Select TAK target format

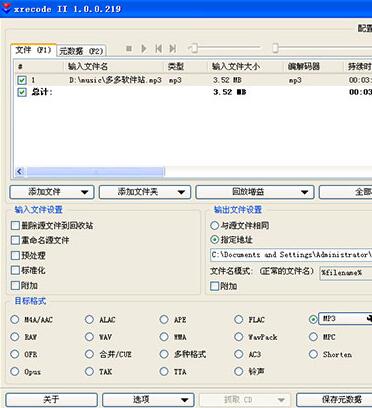tap(89, 371)
